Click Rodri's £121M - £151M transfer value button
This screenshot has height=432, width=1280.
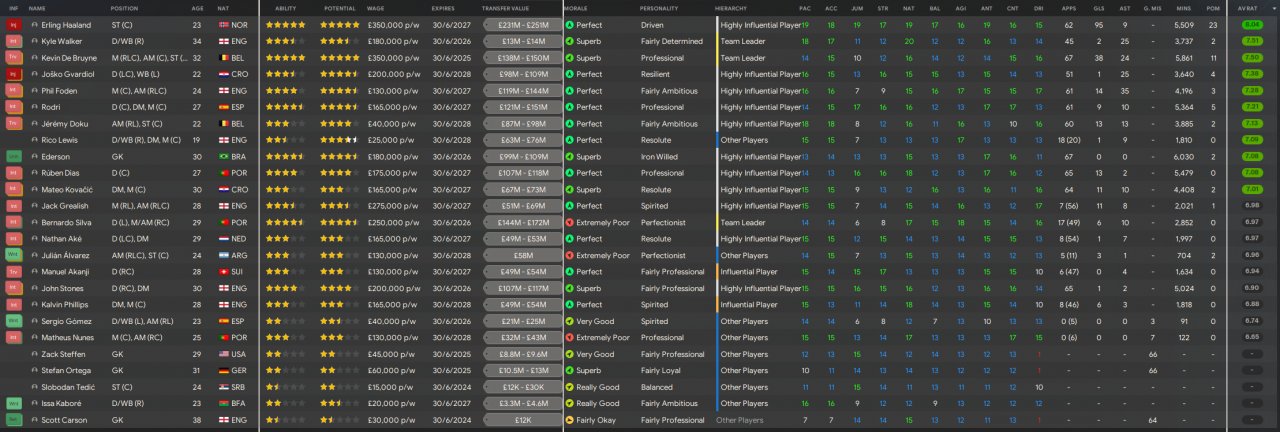point(522,107)
